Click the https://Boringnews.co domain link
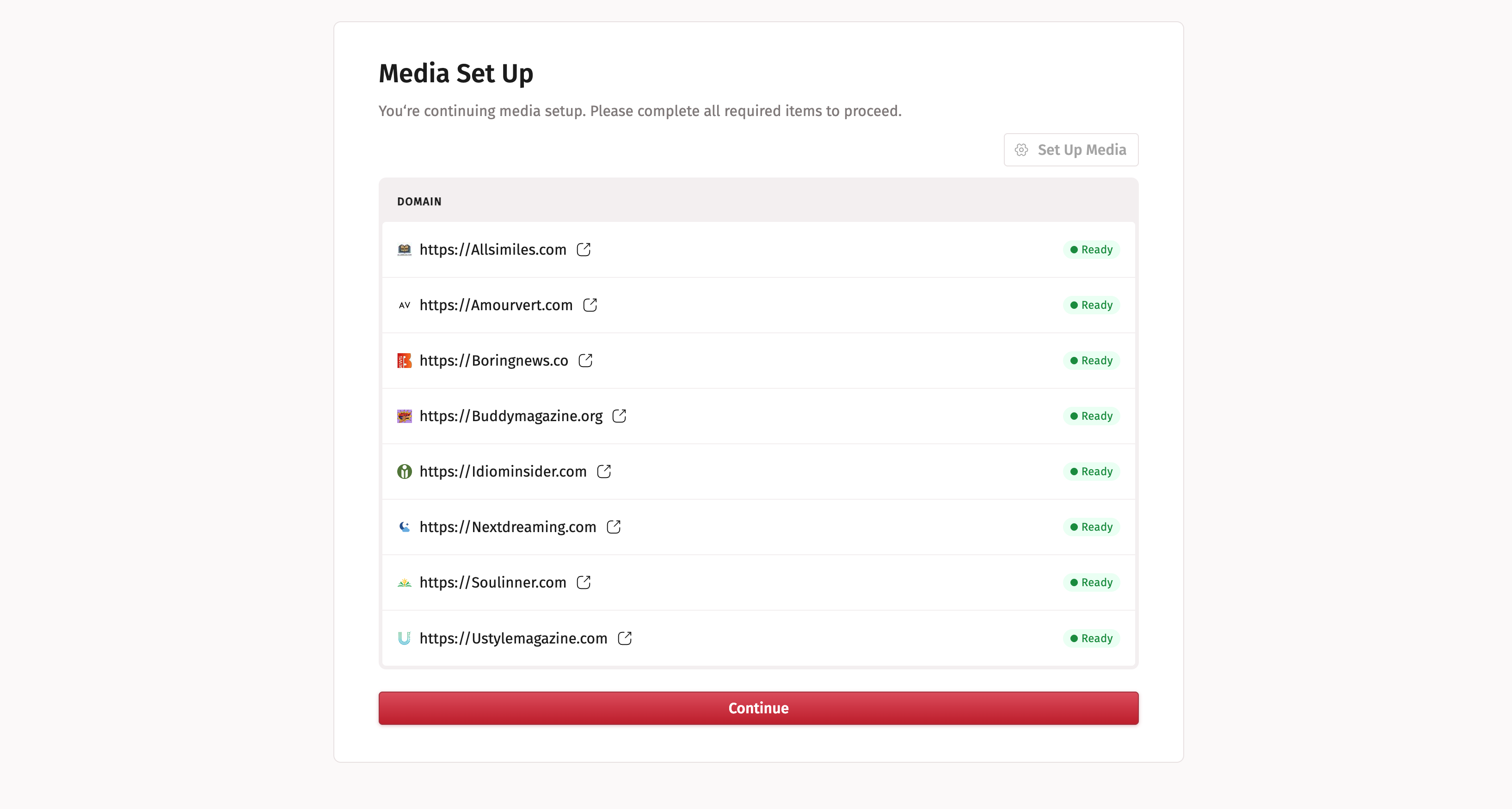 [494, 360]
